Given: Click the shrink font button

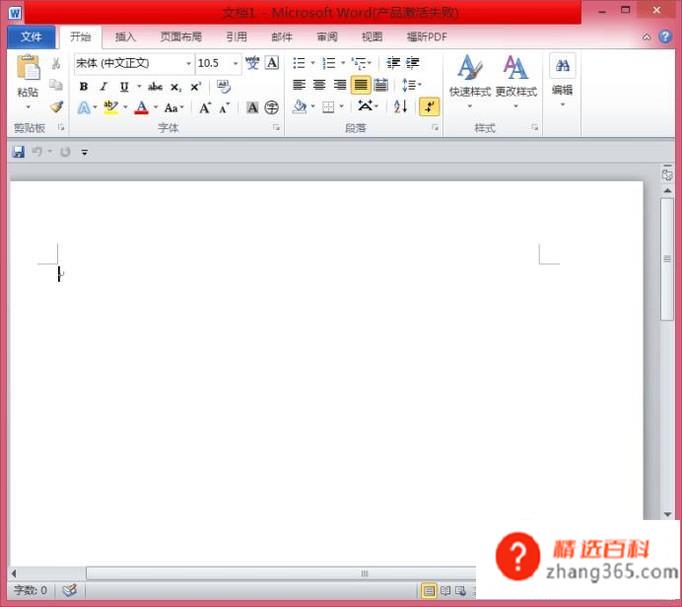Looking at the screenshot, I should 224,107.
